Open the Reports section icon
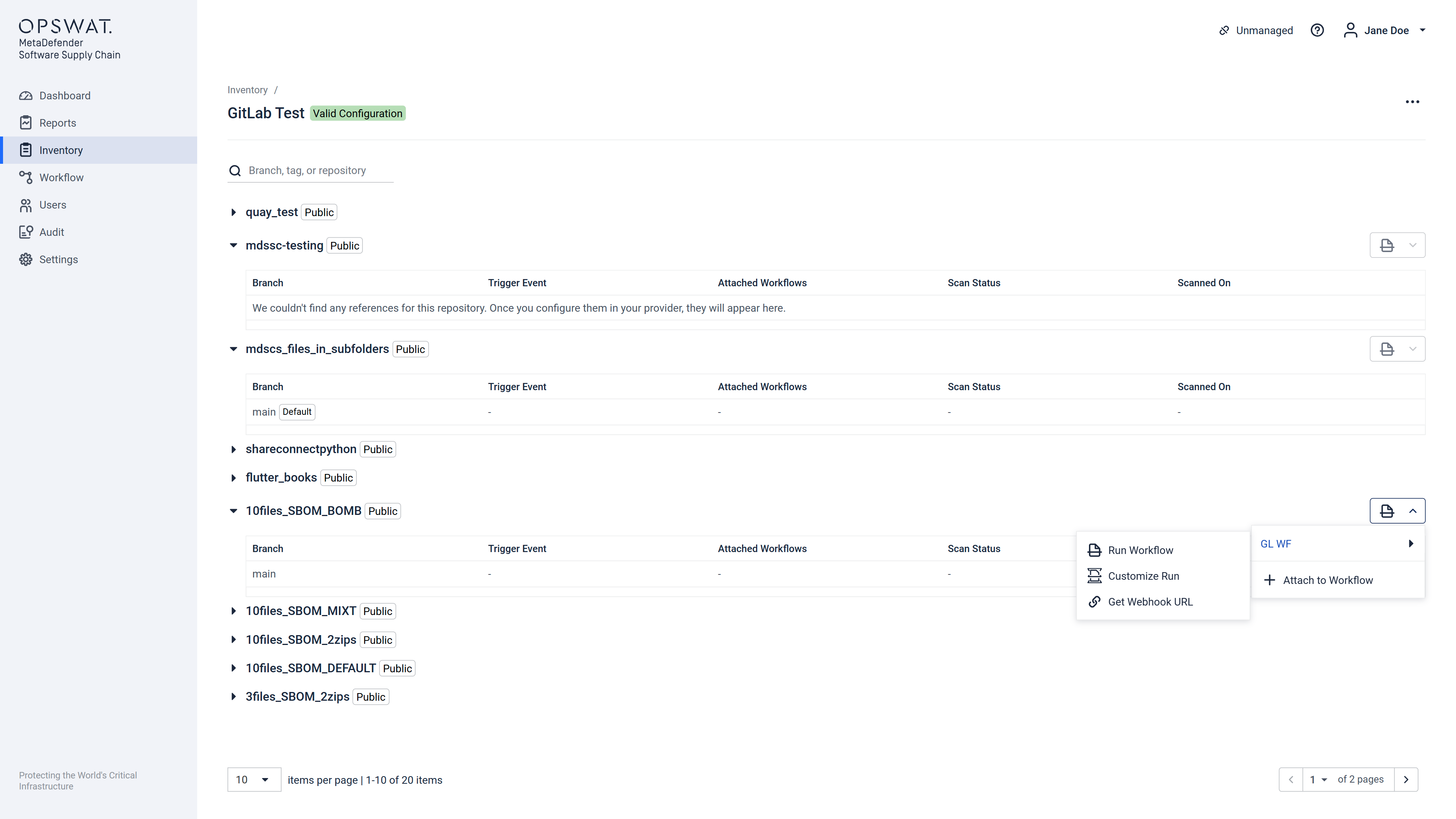Image resolution: width=1456 pixels, height=819 pixels. pos(25,122)
